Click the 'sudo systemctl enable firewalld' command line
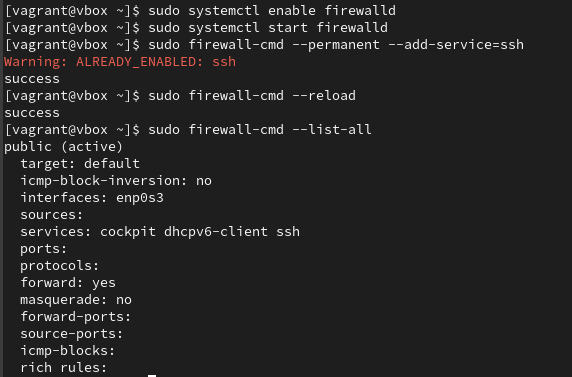 [272, 10]
